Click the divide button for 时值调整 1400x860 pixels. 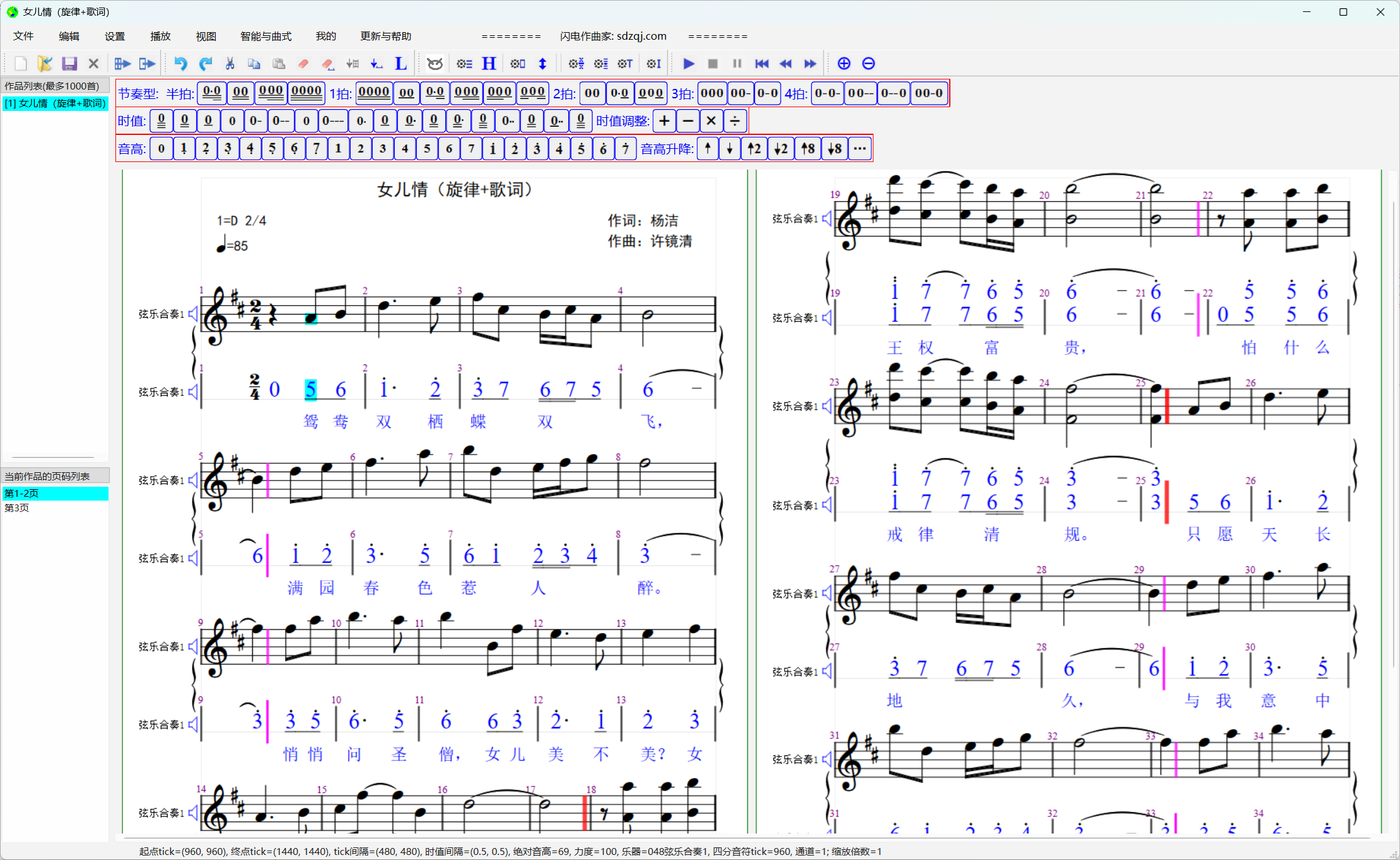coord(735,121)
